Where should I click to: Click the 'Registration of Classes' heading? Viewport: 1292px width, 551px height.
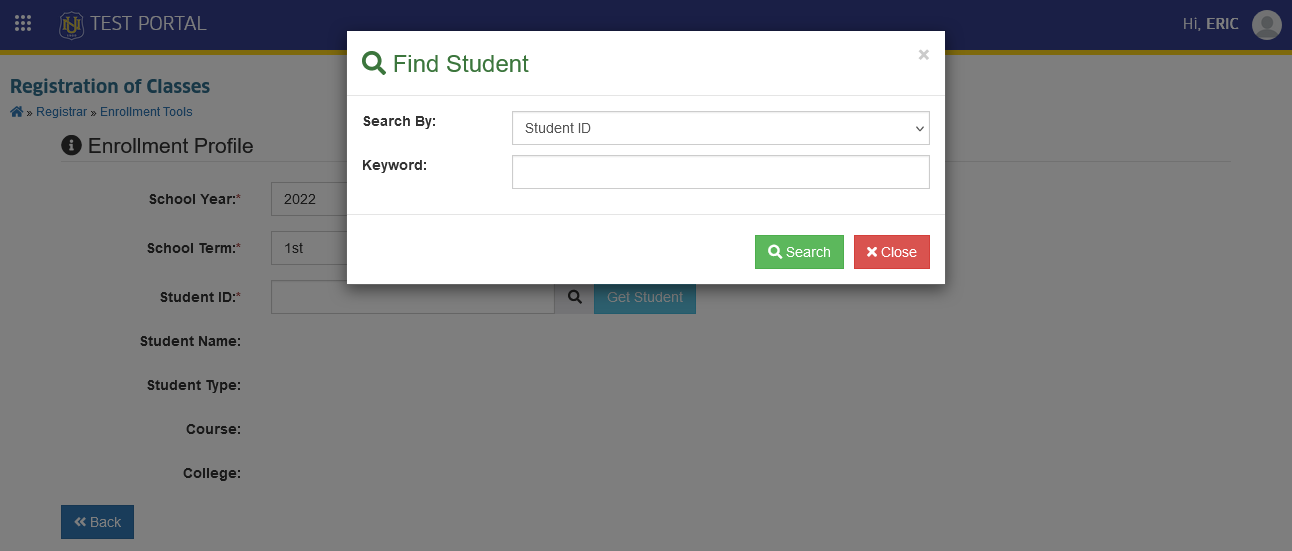pos(110,86)
